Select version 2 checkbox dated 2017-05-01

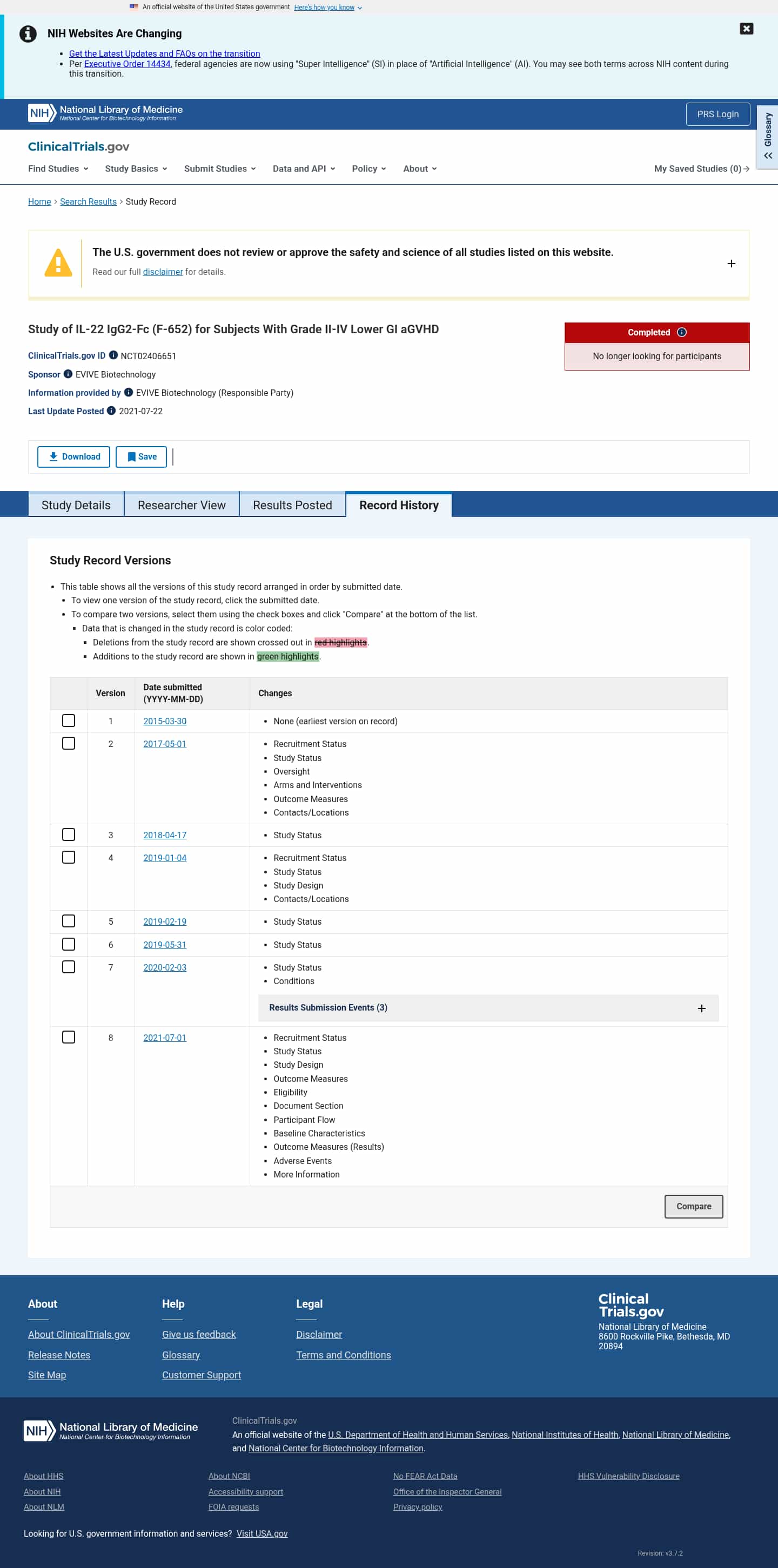(69, 743)
